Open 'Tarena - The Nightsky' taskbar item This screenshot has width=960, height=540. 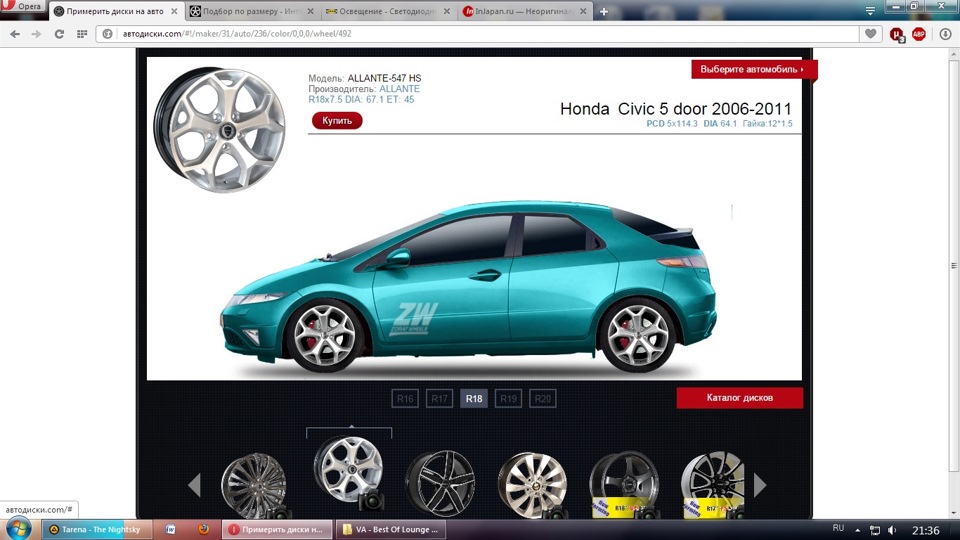pos(96,530)
